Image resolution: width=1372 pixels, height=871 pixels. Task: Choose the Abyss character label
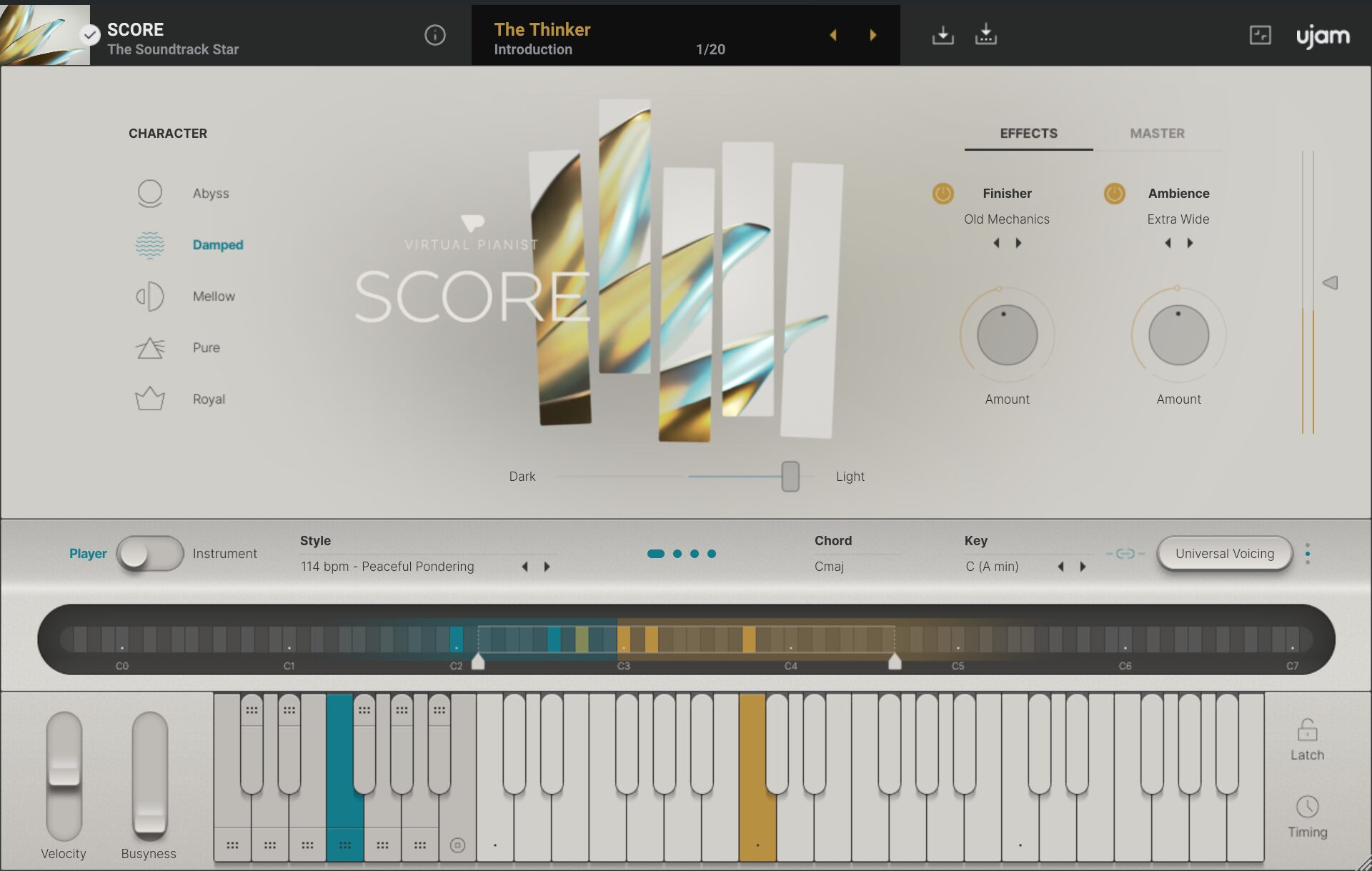click(211, 194)
